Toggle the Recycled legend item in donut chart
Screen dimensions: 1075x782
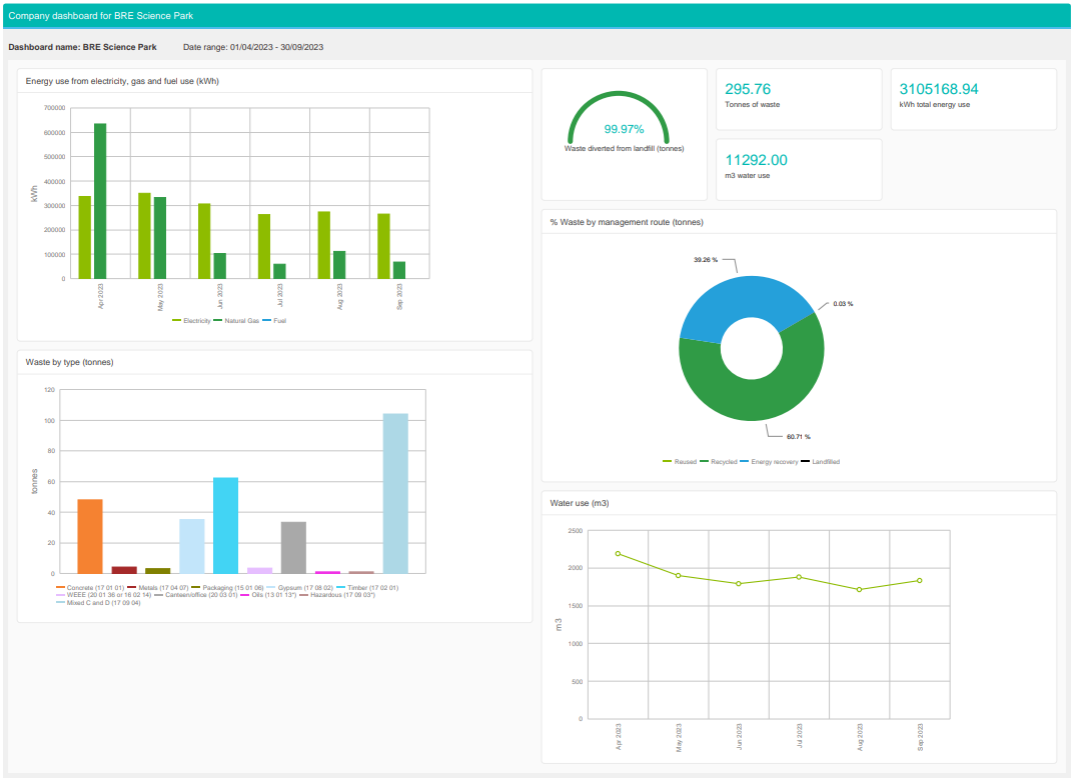coord(718,462)
